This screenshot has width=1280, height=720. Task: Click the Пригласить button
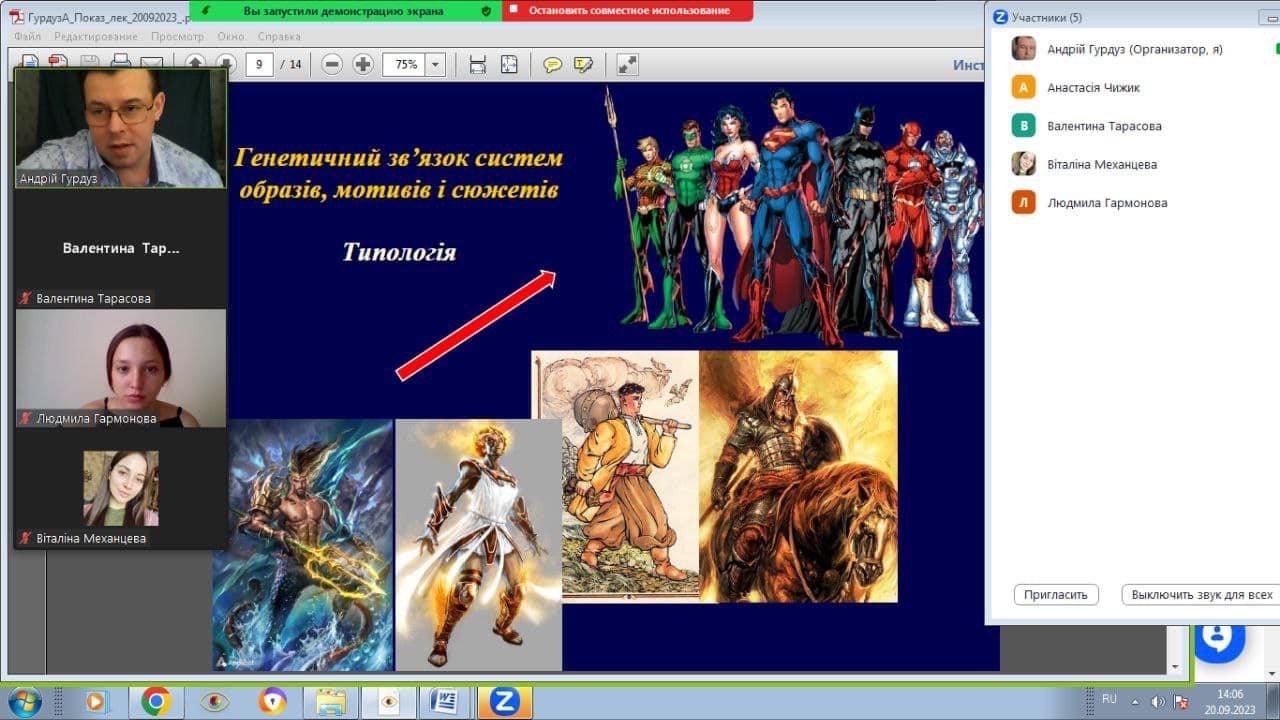point(1055,595)
